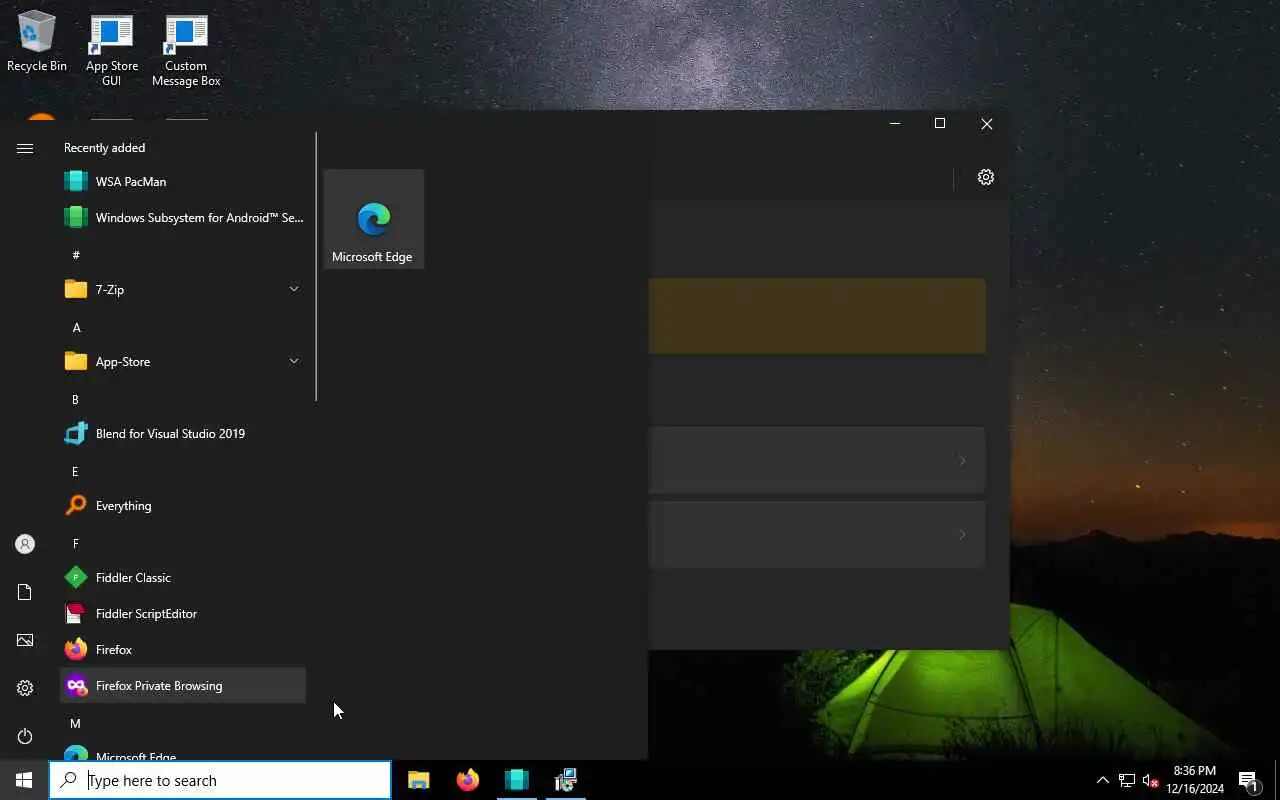Open Firefox from the taskbar
The height and width of the screenshot is (800, 1280).
pos(468,780)
